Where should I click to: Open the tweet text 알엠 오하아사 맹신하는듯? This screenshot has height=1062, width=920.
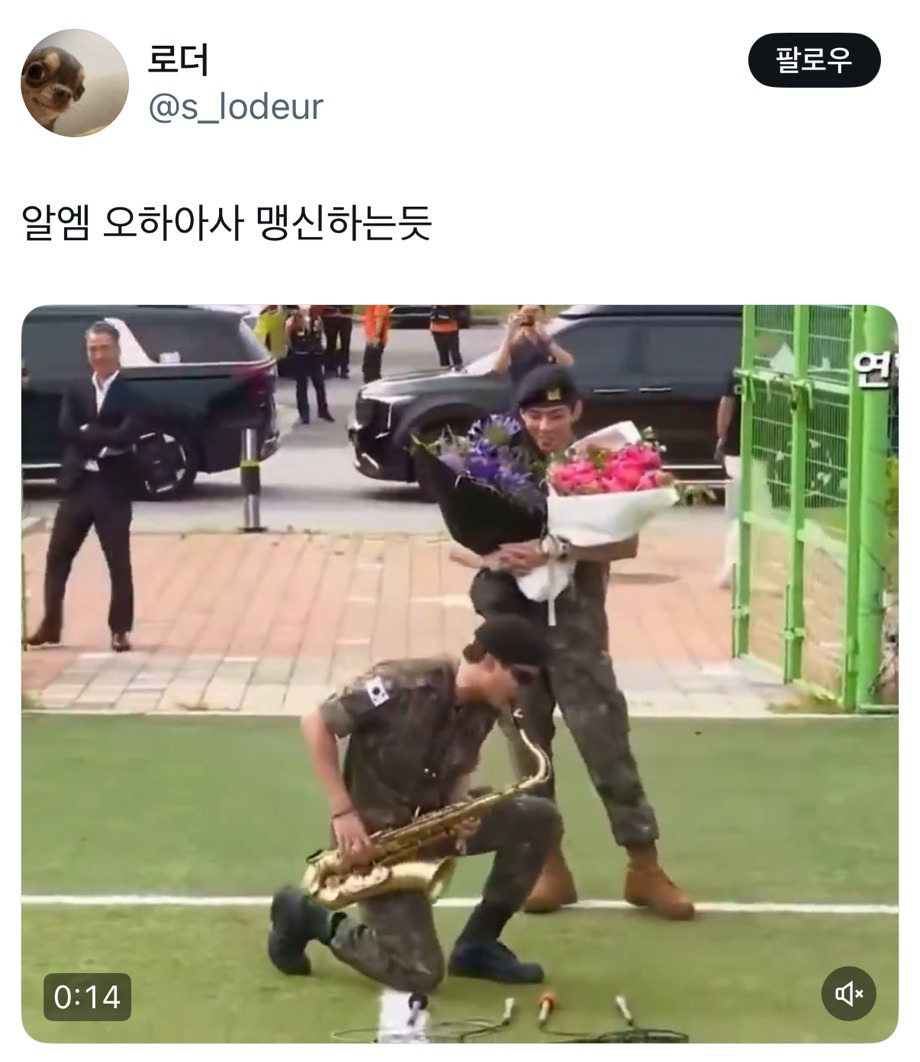(227, 222)
